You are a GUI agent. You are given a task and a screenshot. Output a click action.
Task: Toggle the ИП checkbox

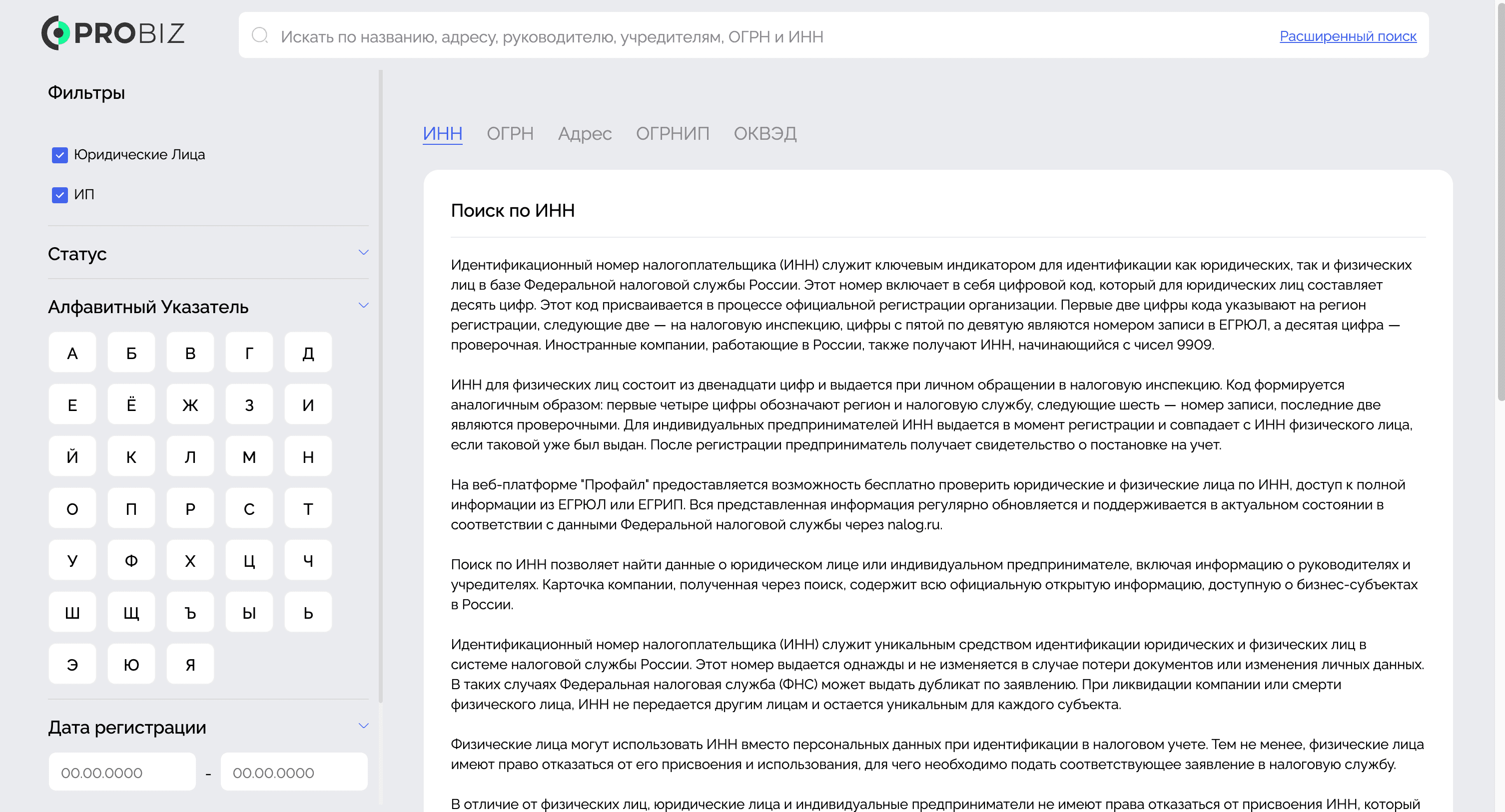(x=59, y=195)
